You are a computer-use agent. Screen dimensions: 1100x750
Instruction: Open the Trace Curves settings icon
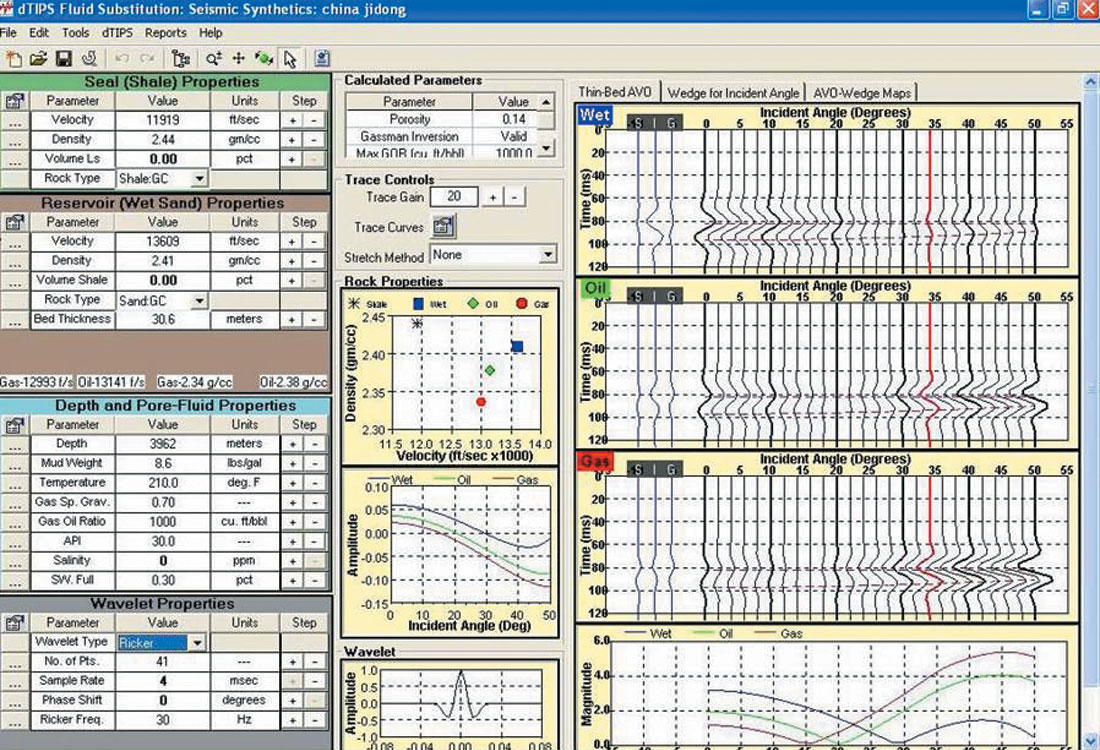pyautogui.click(x=443, y=226)
